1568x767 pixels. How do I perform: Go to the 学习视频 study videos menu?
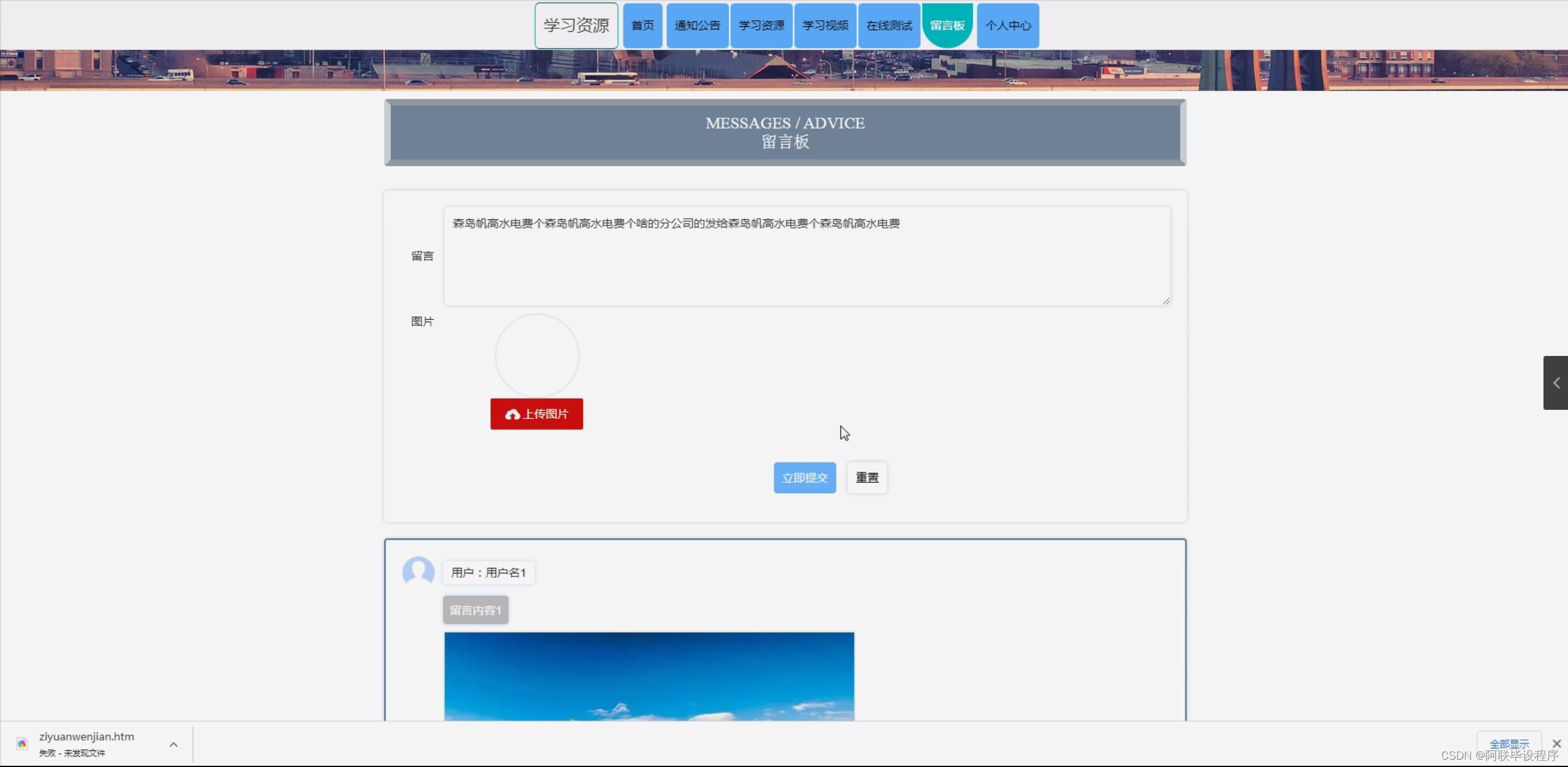coord(824,25)
